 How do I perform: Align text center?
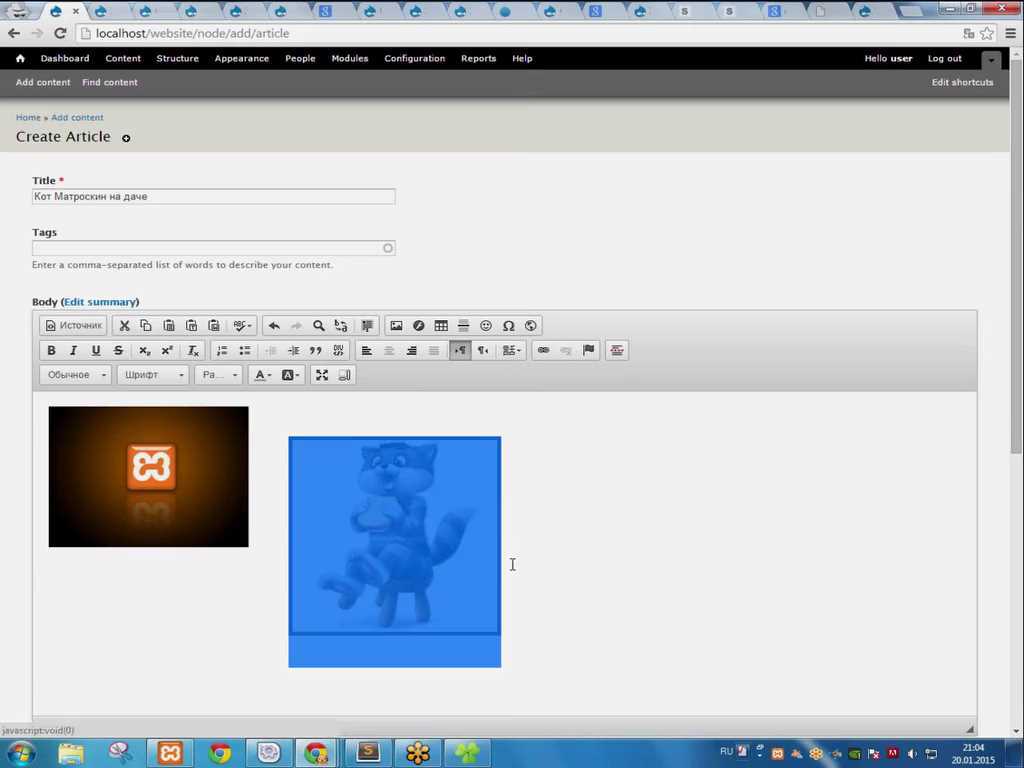(x=389, y=350)
